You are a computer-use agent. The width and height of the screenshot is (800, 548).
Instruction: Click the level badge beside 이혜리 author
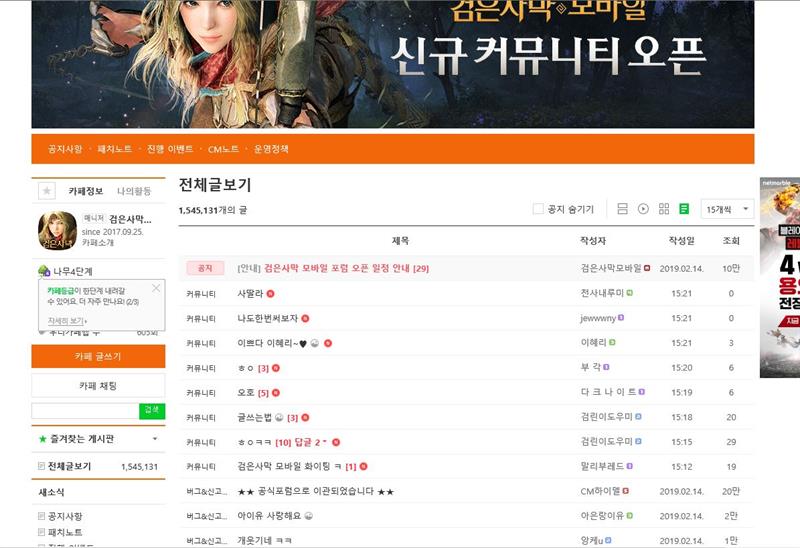(x=612, y=342)
